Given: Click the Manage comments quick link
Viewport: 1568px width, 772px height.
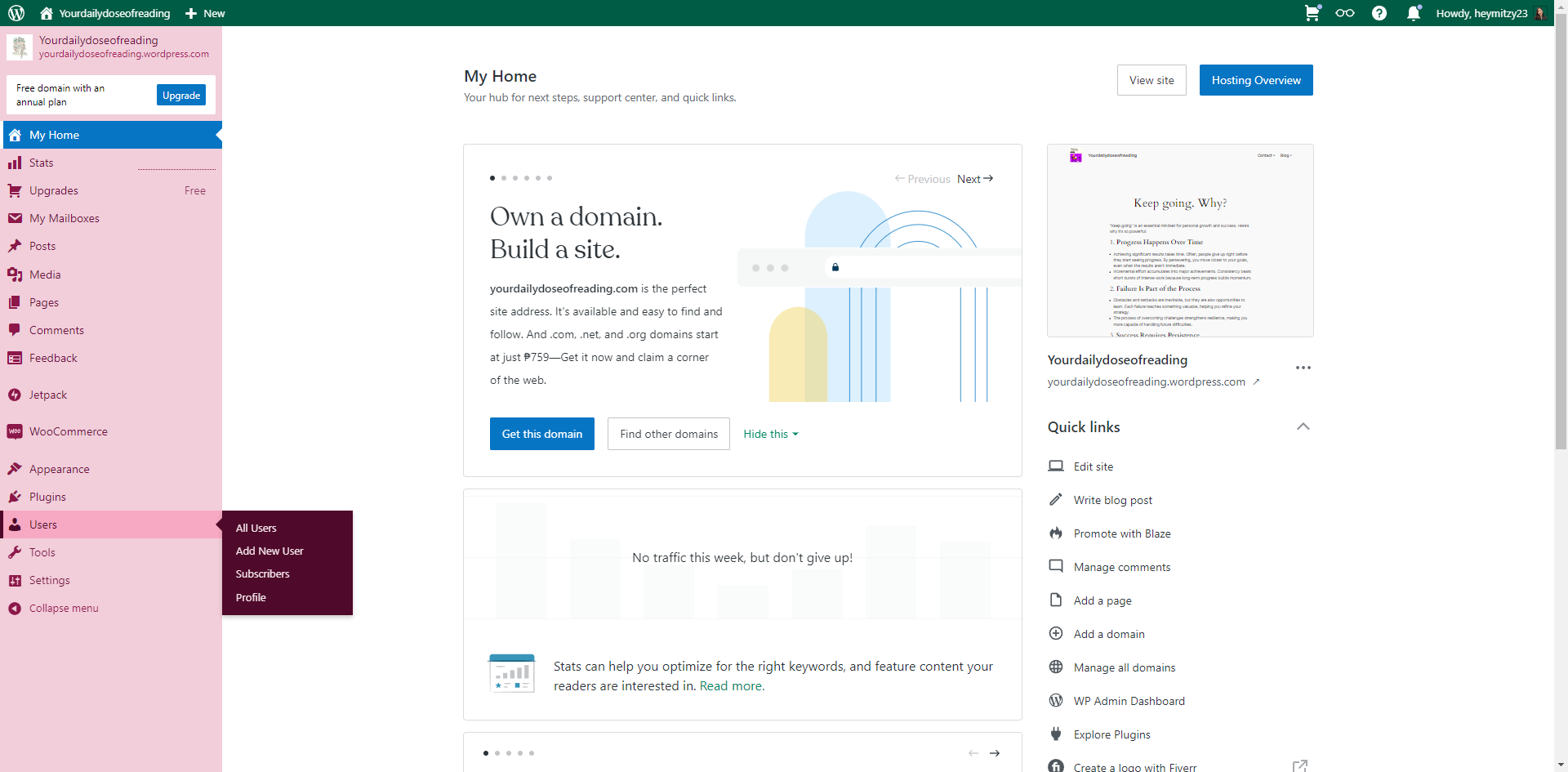Looking at the screenshot, I should pos(1122,567).
